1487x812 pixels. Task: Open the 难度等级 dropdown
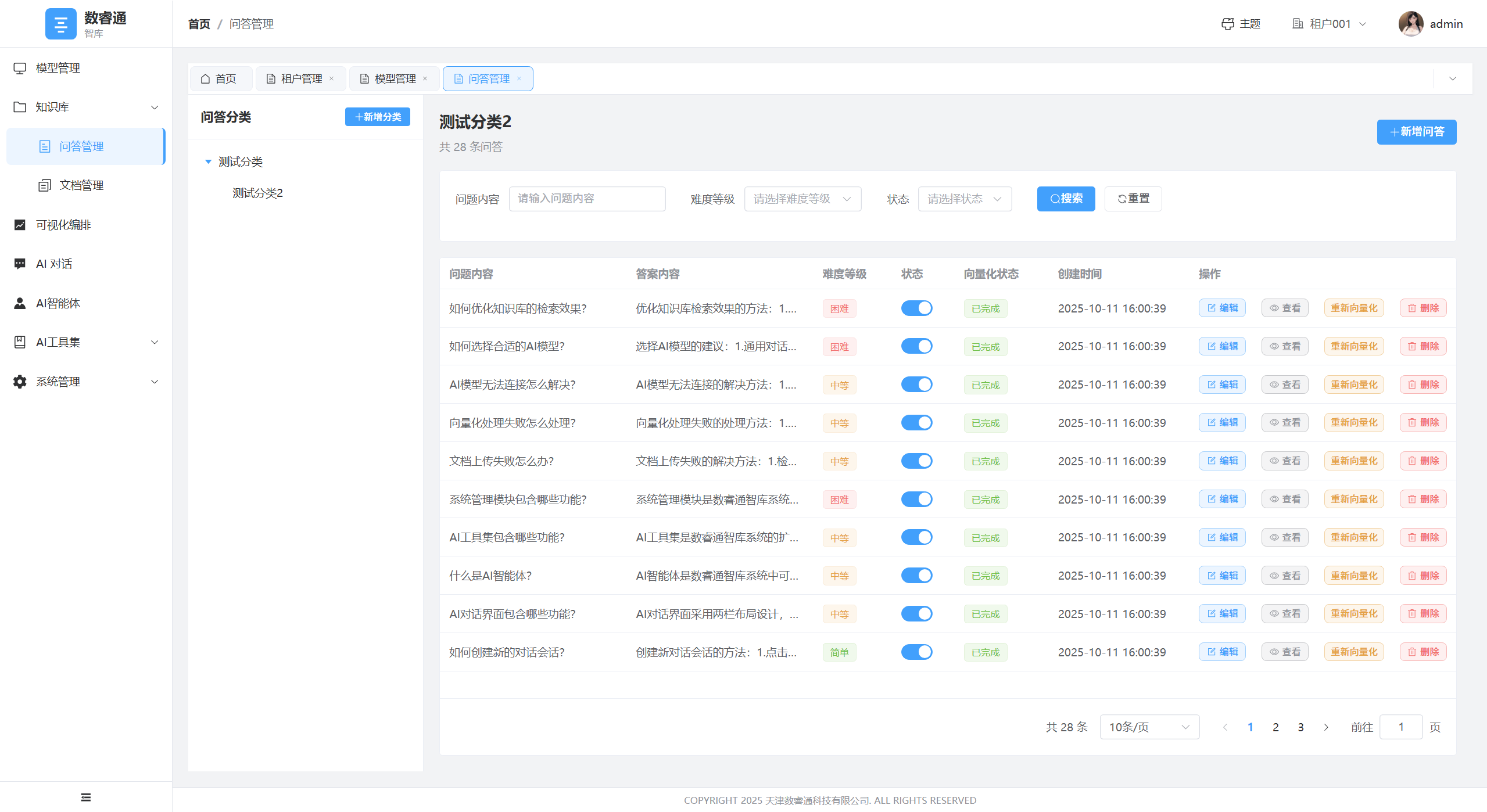pos(802,199)
